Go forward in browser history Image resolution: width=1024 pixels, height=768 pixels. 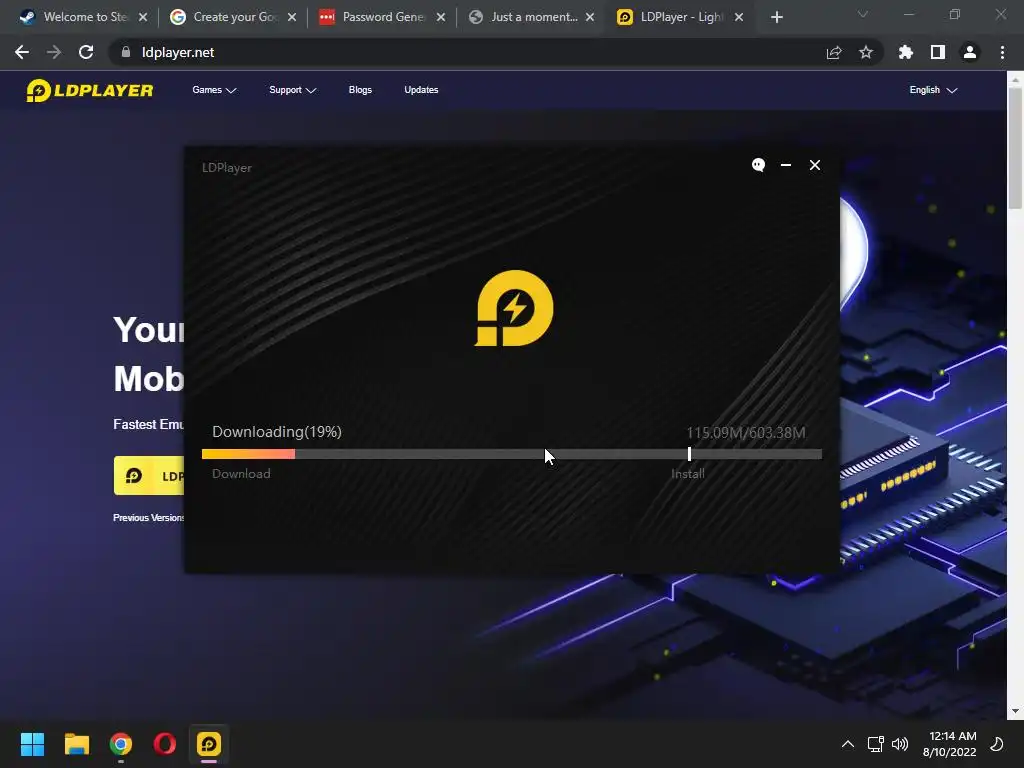click(54, 52)
